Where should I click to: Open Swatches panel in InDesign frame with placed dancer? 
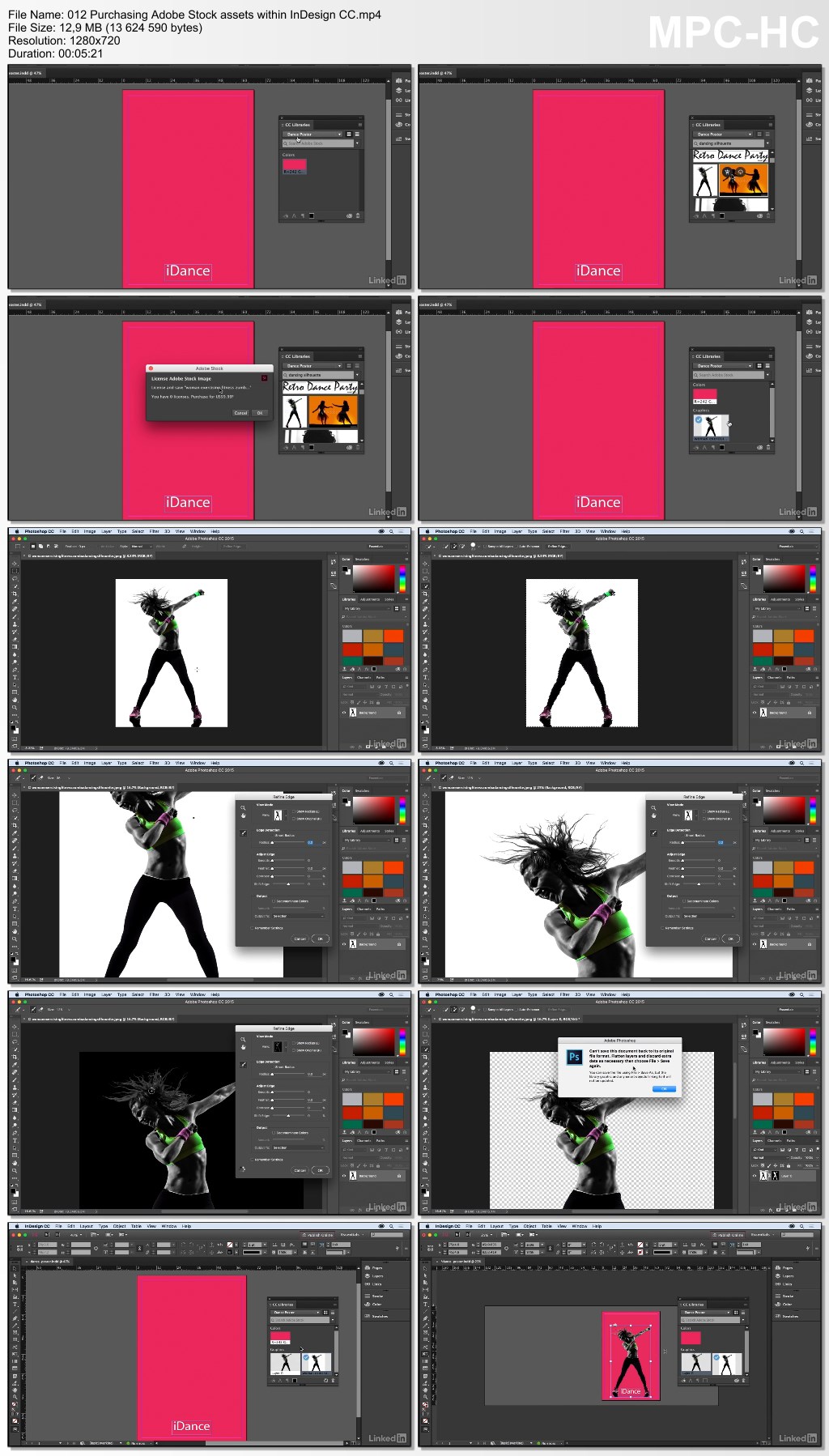click(x=786, y=1316)
